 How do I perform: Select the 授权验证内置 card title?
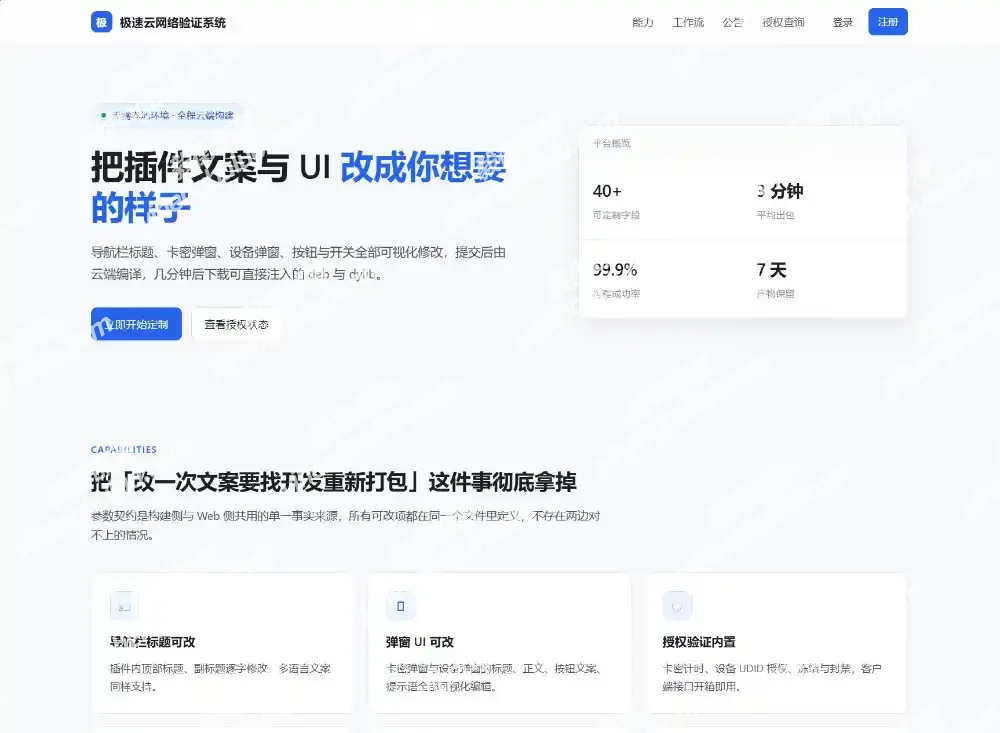699,642
